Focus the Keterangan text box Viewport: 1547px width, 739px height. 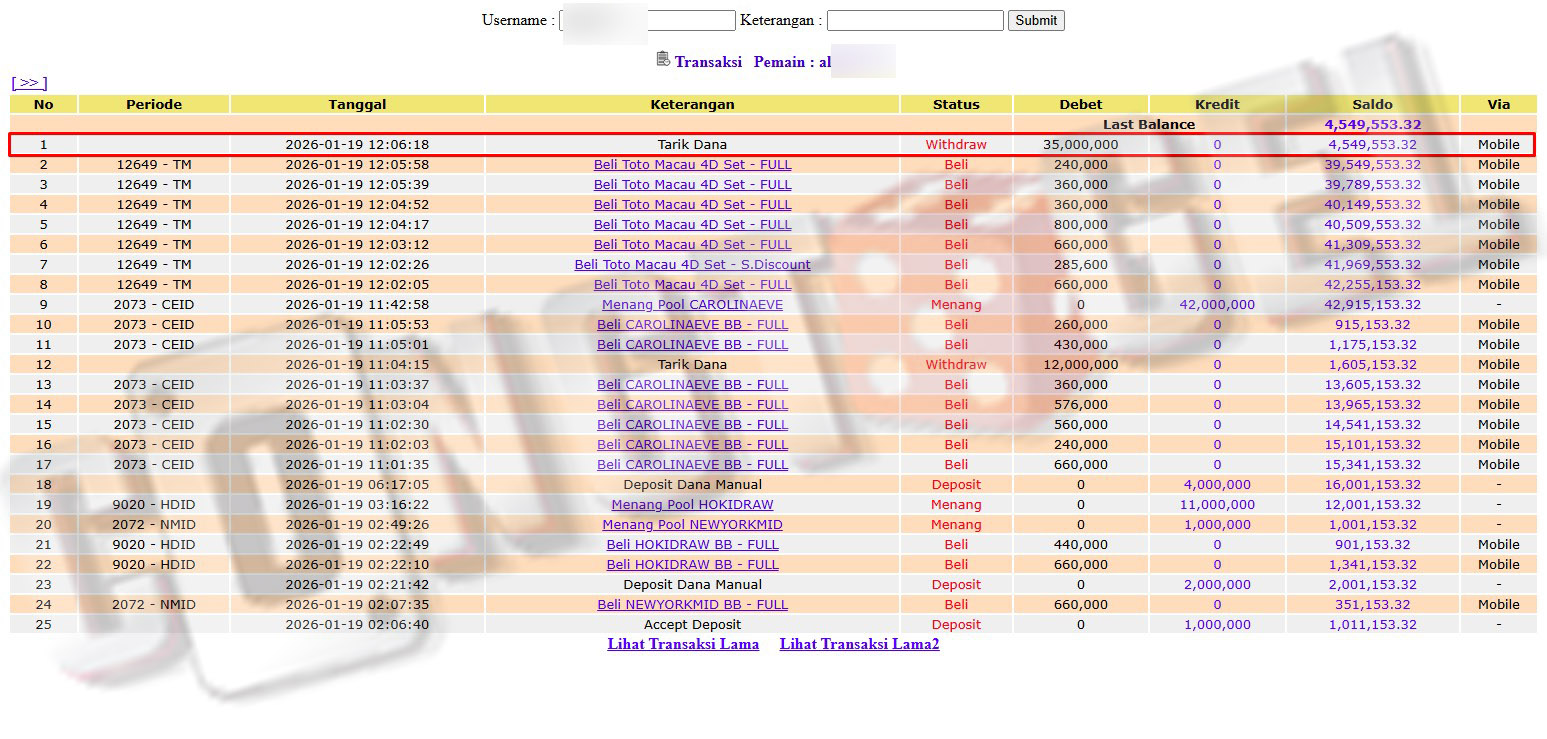pos(914,21)
